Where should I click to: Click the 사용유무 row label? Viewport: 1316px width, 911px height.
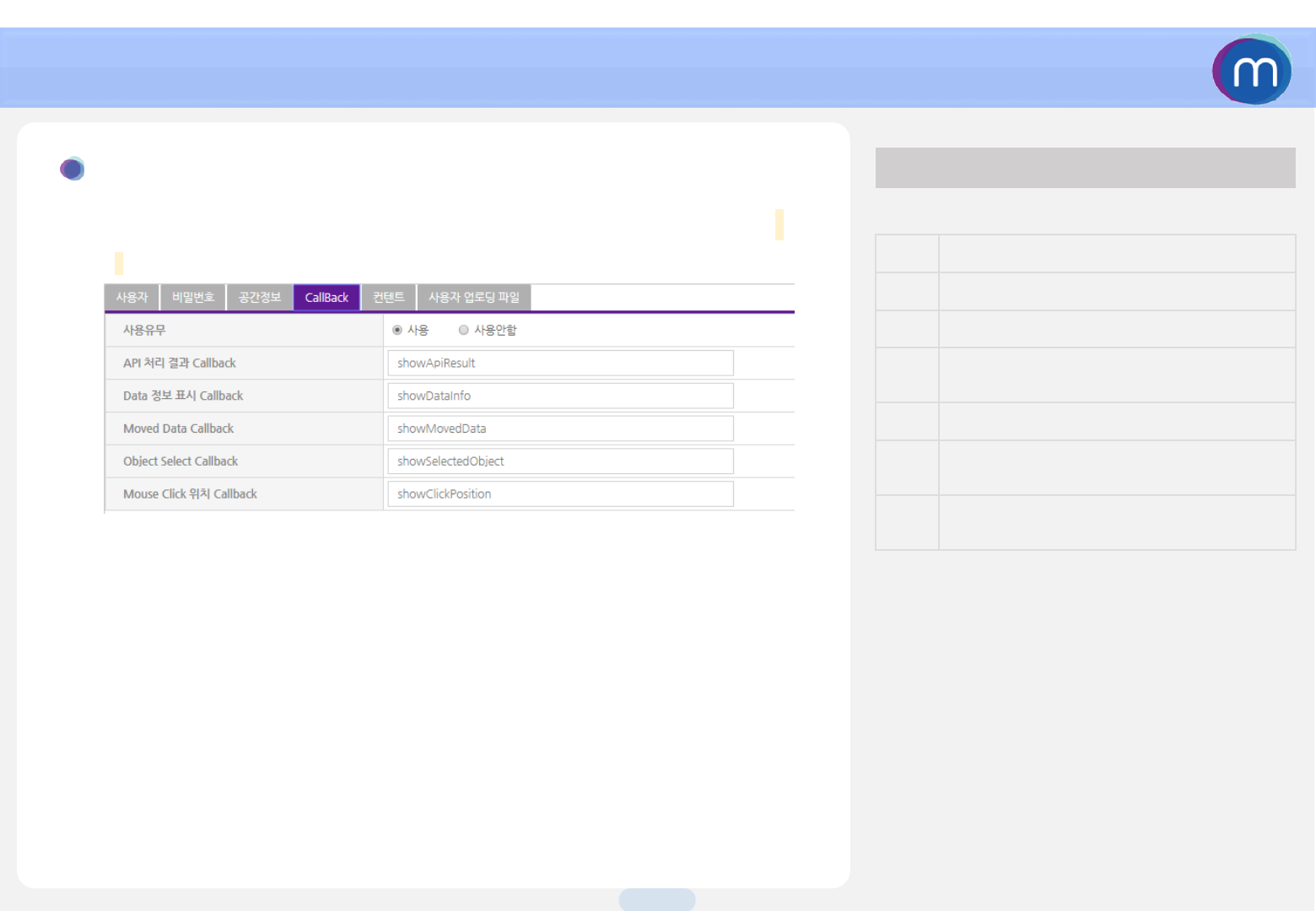click(x=144, y=330)
